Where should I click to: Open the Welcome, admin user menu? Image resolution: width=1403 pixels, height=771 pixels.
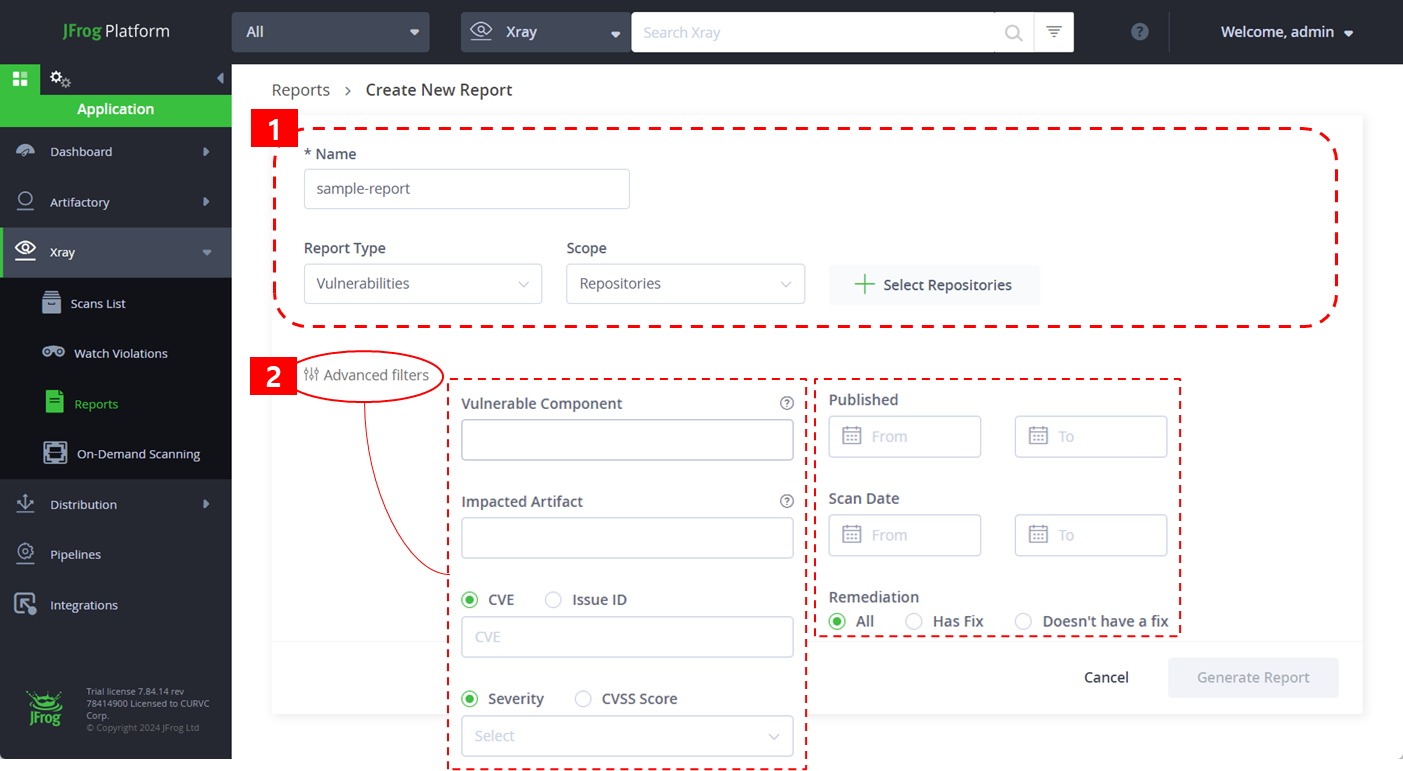pyautogui.click(x=1287, y=32)
